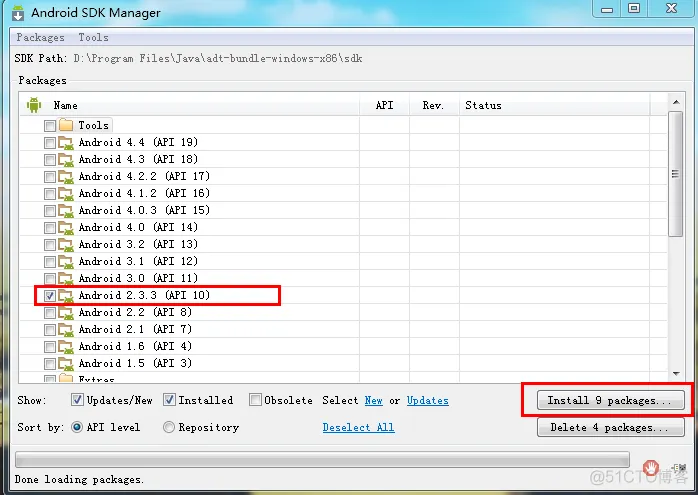
Task: Click the vertical scrollbar thumb
Action: [x=676, y=174]
